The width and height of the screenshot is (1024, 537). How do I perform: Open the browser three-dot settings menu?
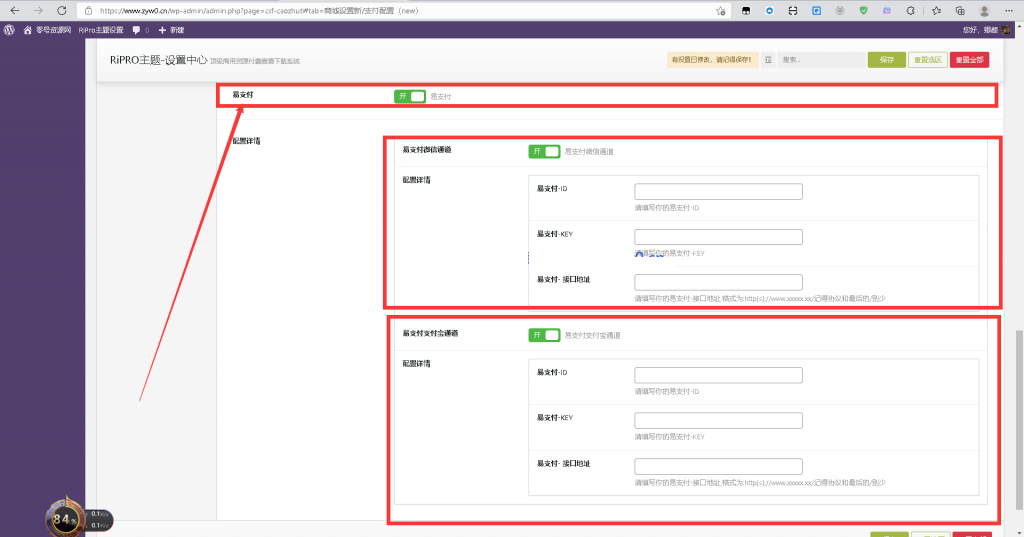click(1008, 10)
